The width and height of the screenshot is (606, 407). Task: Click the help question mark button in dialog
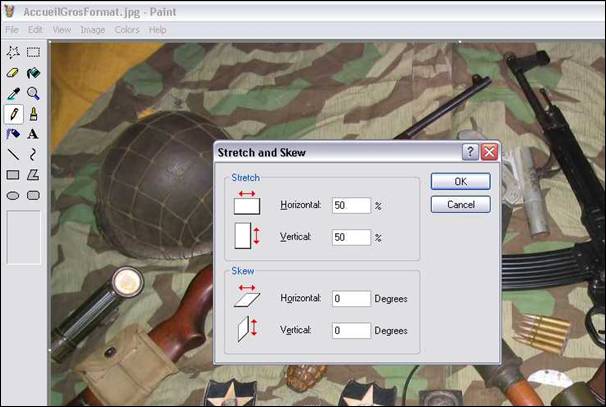click(x=470, y=152)
